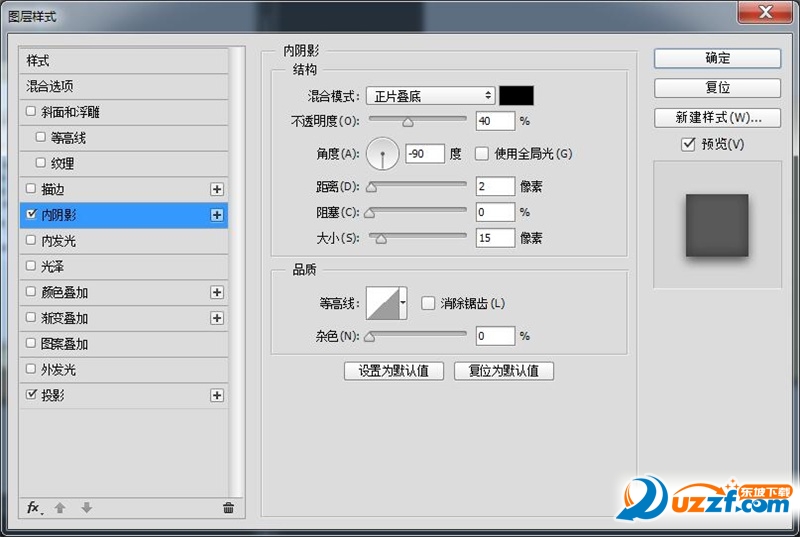Enable the 渐变叠加 checkbox

[31, 317]
